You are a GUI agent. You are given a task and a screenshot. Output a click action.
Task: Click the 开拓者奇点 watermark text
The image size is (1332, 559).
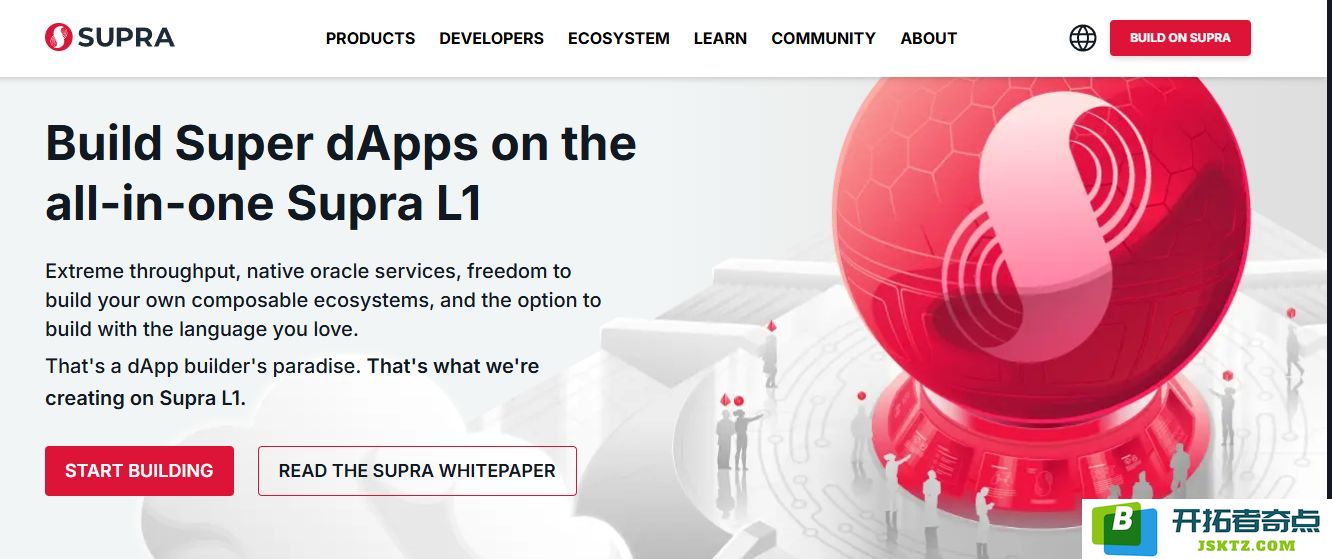1246,520
